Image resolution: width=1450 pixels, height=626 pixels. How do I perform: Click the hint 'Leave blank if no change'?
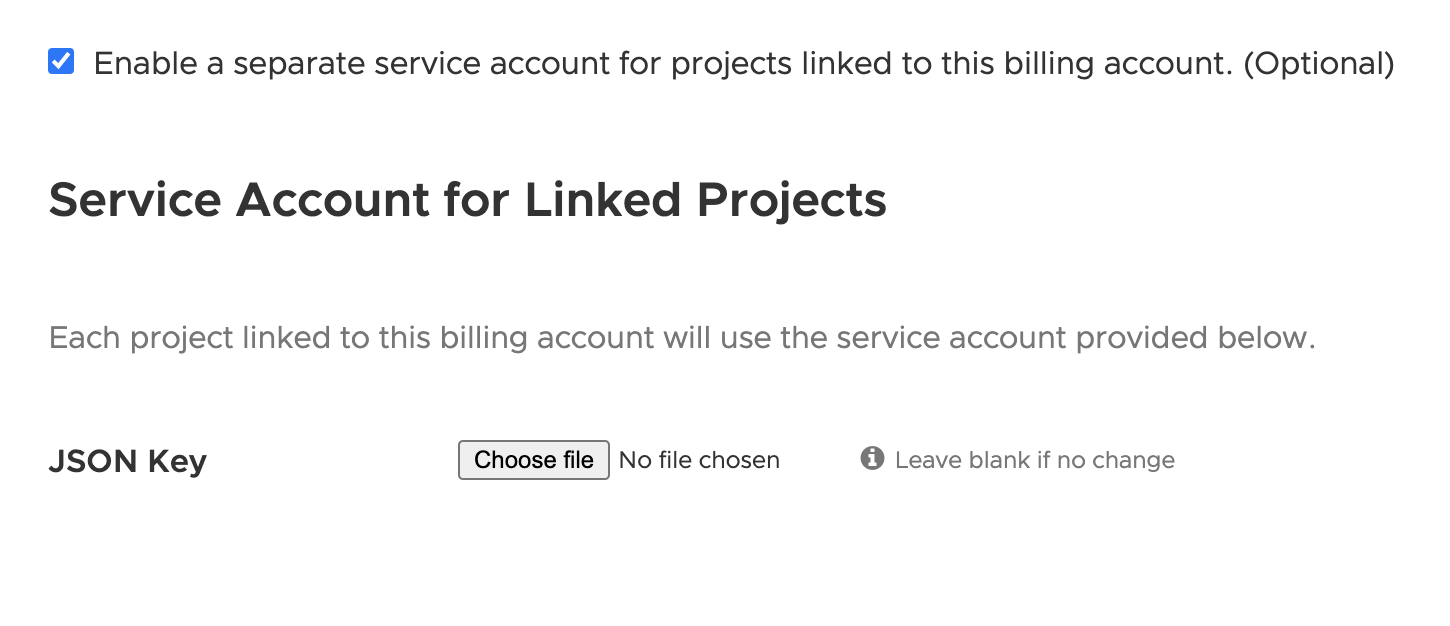click(x=1035, y=459)
